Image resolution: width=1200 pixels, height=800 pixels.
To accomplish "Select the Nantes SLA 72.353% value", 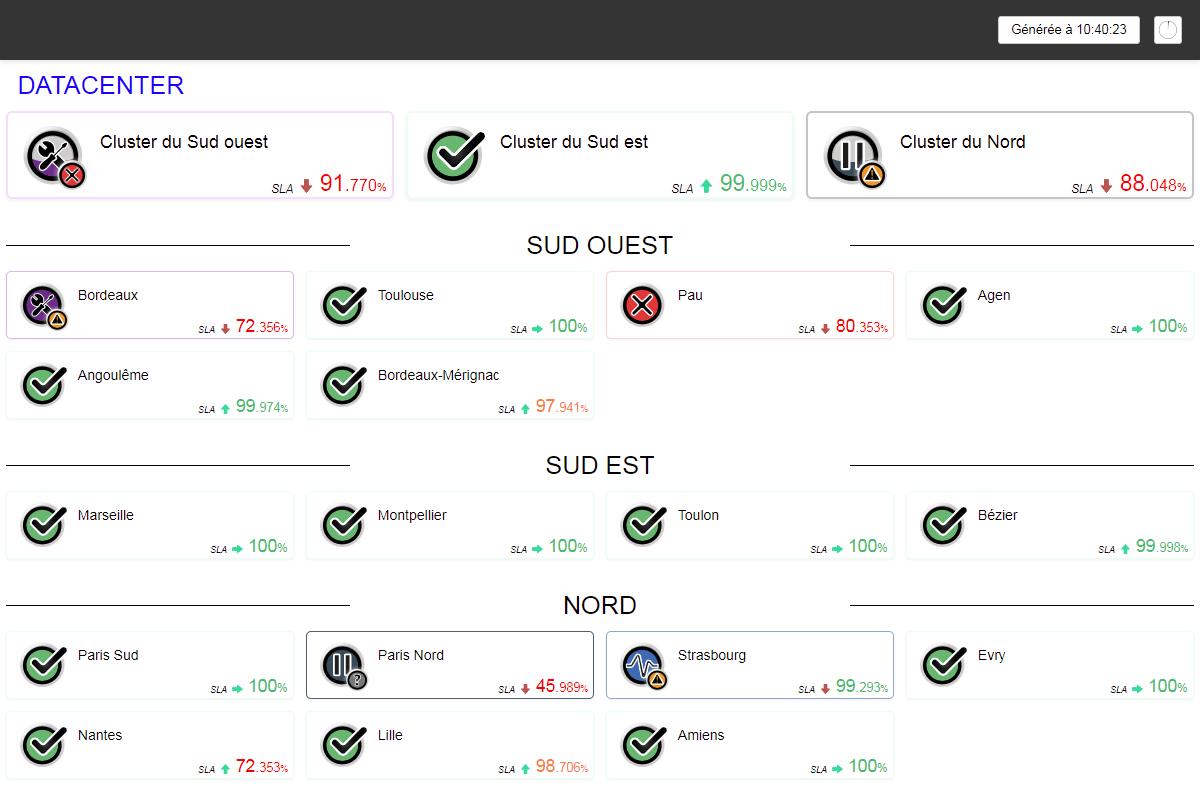I will point(261,767).
